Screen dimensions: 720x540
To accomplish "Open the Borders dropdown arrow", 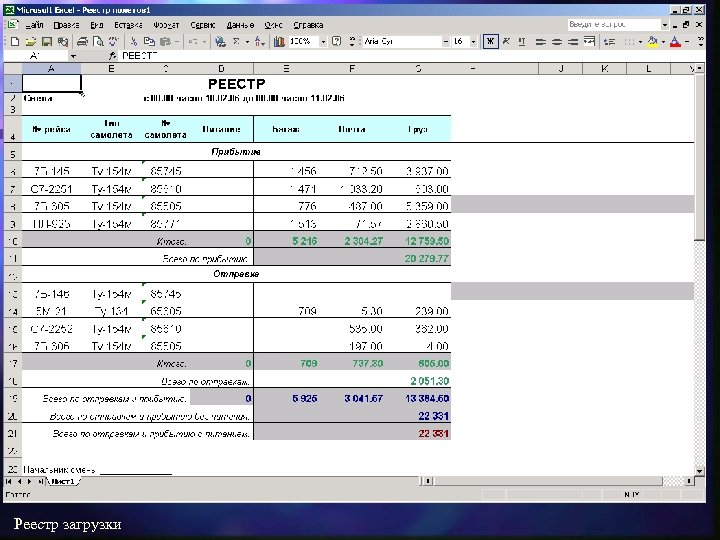I will click(640, 42).
